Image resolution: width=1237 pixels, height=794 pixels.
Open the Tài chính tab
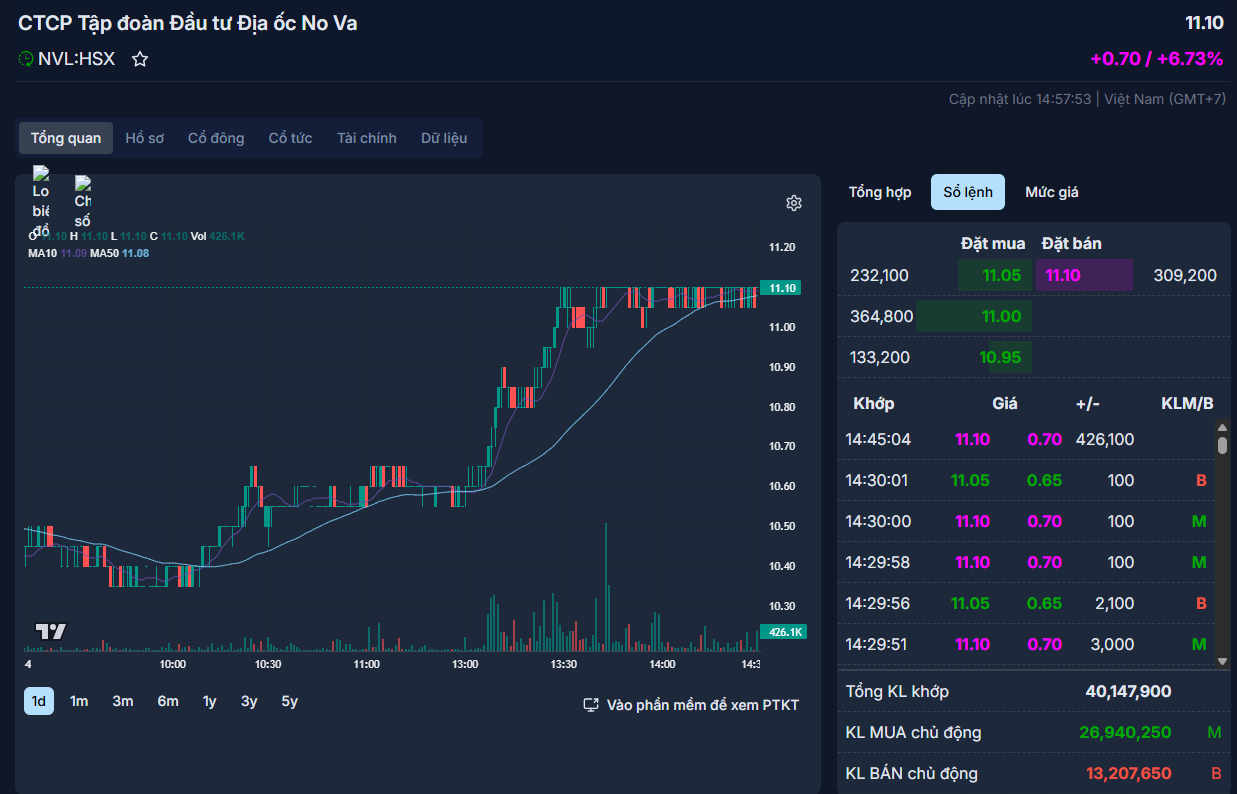[x=366, y=138]
